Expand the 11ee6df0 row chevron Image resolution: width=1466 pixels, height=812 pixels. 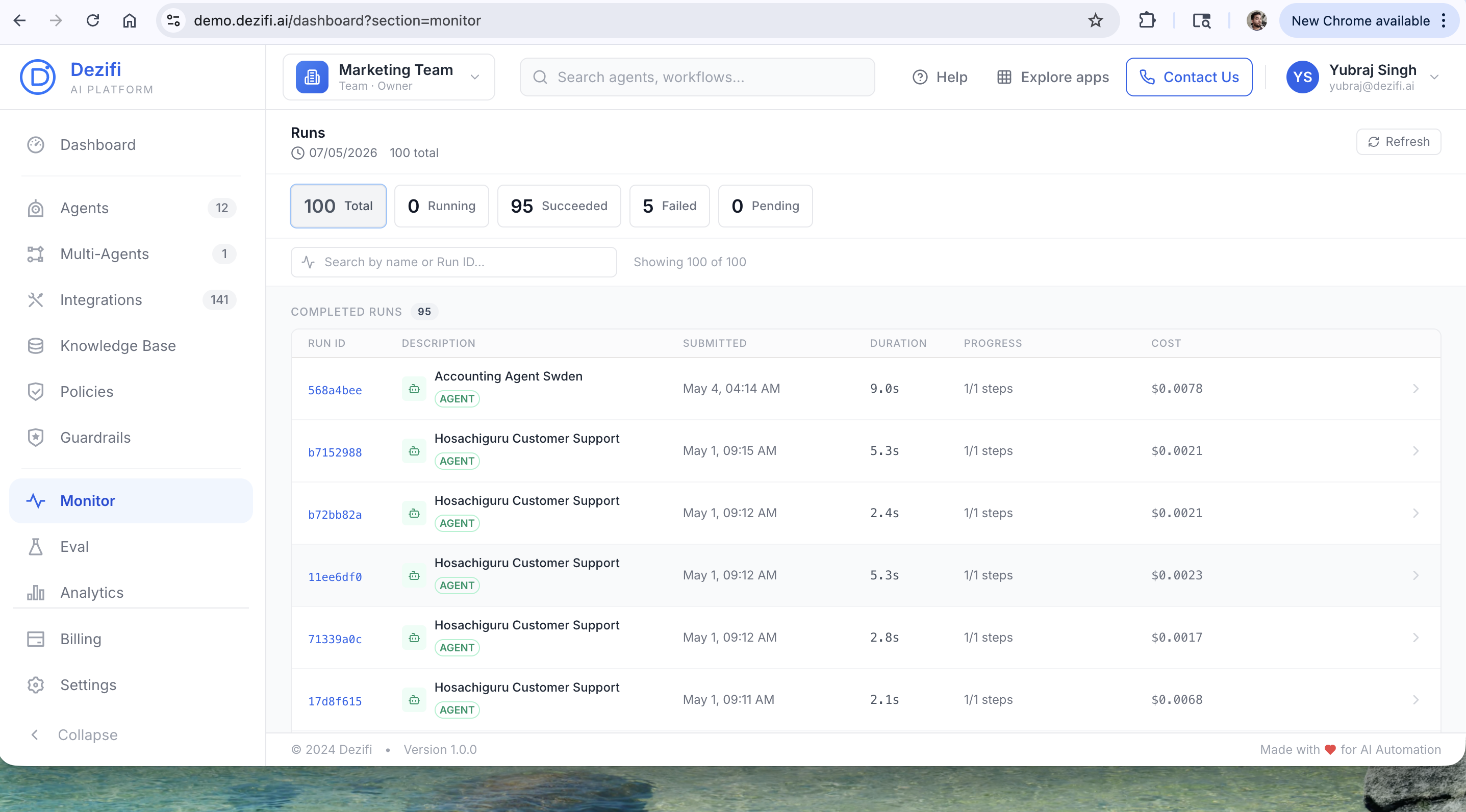point(1416,575)
